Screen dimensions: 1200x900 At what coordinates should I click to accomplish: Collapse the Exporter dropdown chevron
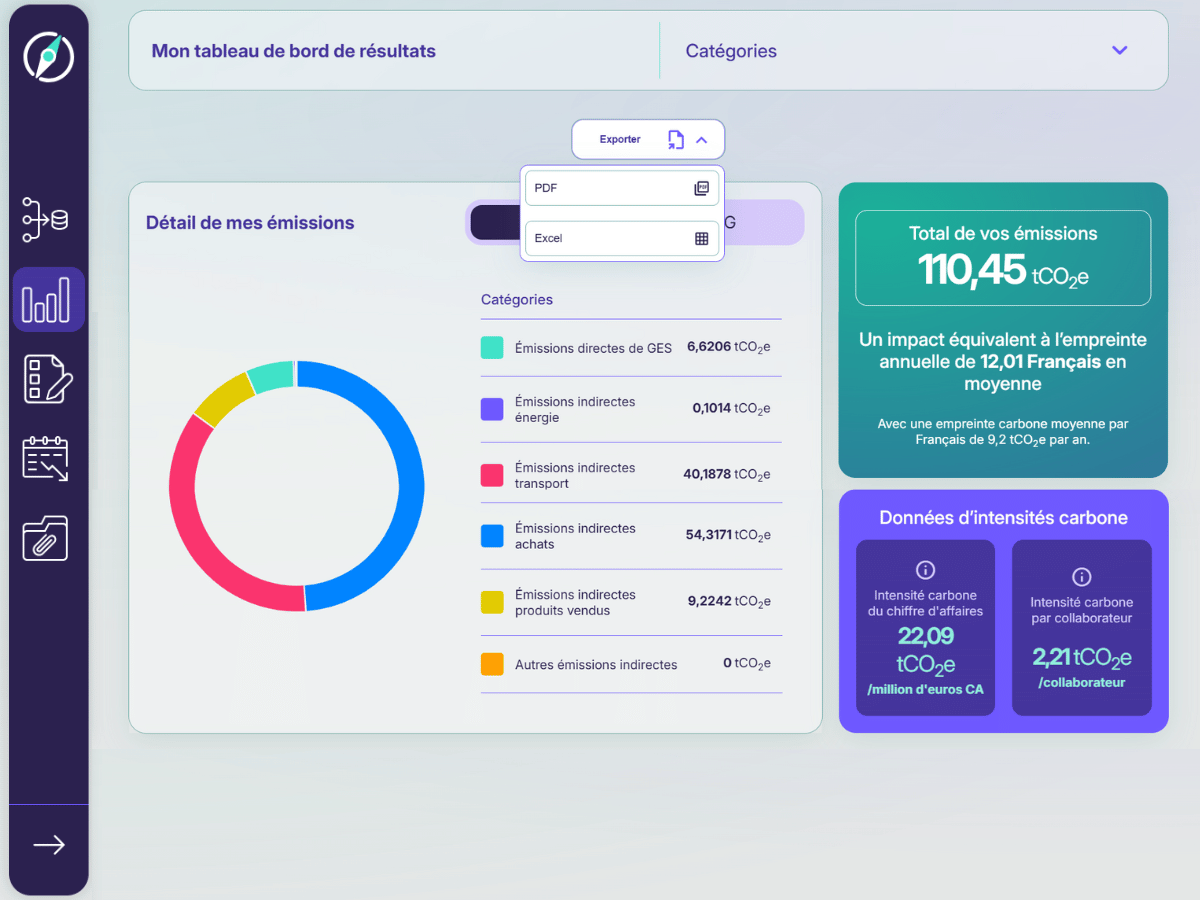(700, 139)
